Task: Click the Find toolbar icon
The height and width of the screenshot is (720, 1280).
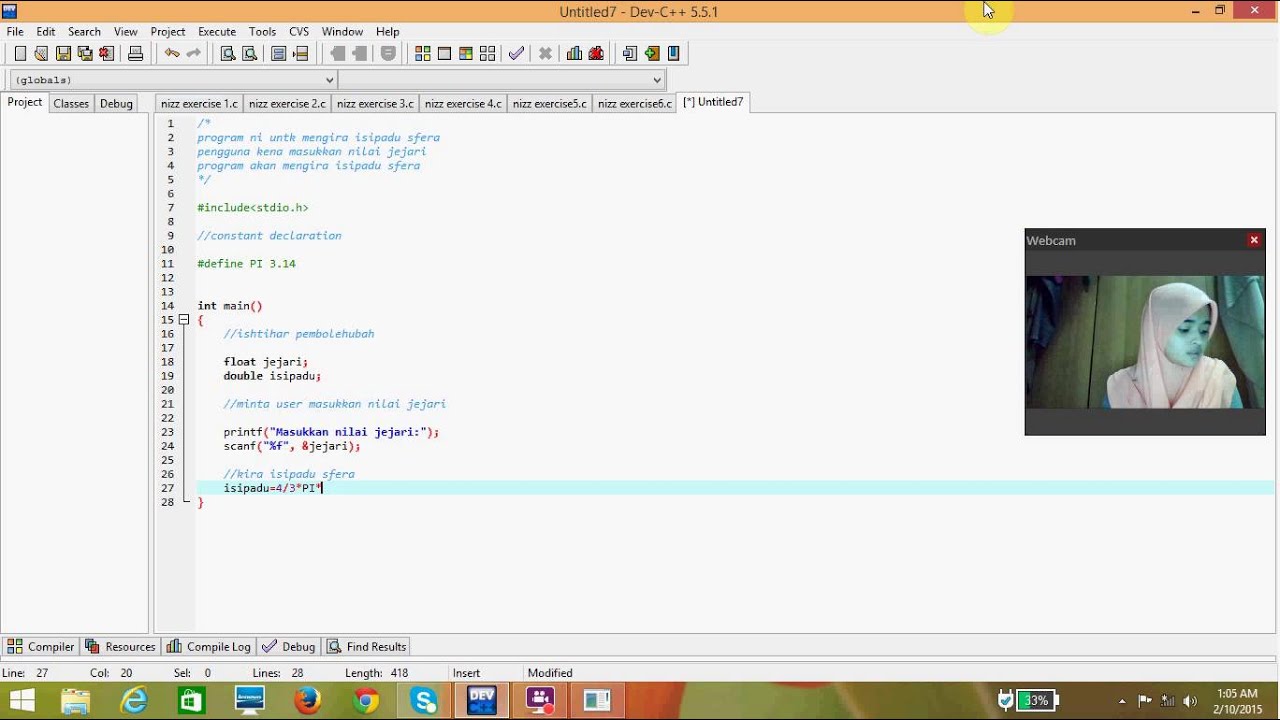Action: tap(228, 54)
